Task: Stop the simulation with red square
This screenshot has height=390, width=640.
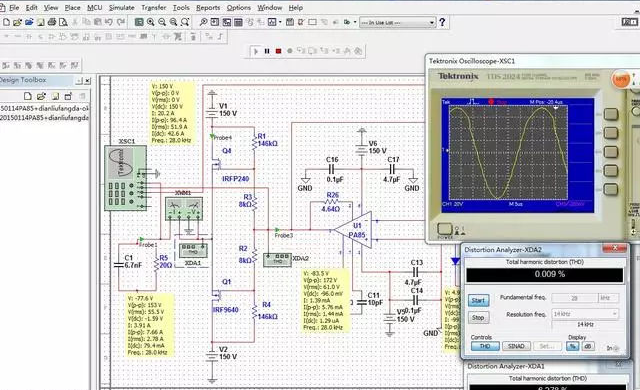Action: [x=278, y=51]
